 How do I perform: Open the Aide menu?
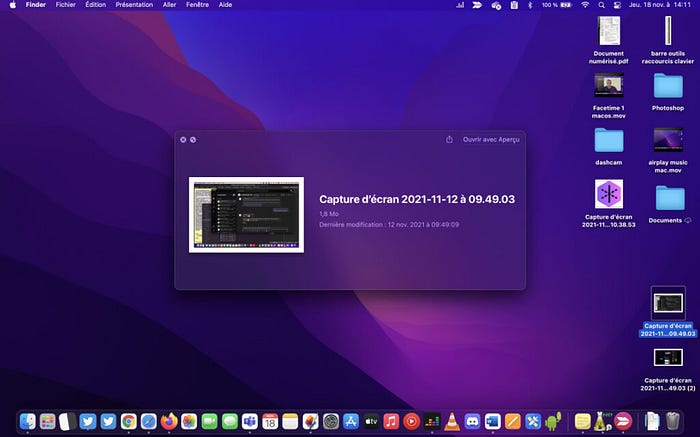pos(225,5)
